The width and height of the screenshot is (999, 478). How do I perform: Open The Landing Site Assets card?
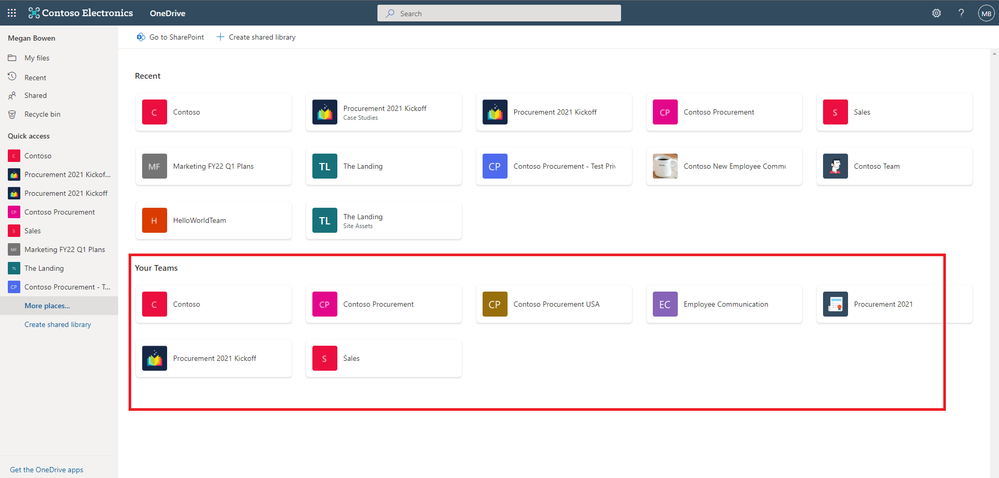tap(384, 221)
